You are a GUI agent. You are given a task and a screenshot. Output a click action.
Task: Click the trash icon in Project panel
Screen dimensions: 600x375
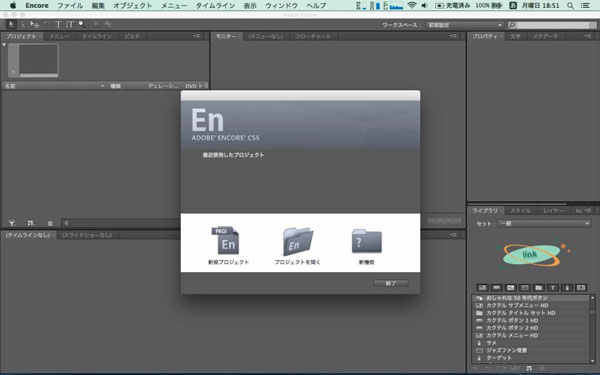coord(50,223)
